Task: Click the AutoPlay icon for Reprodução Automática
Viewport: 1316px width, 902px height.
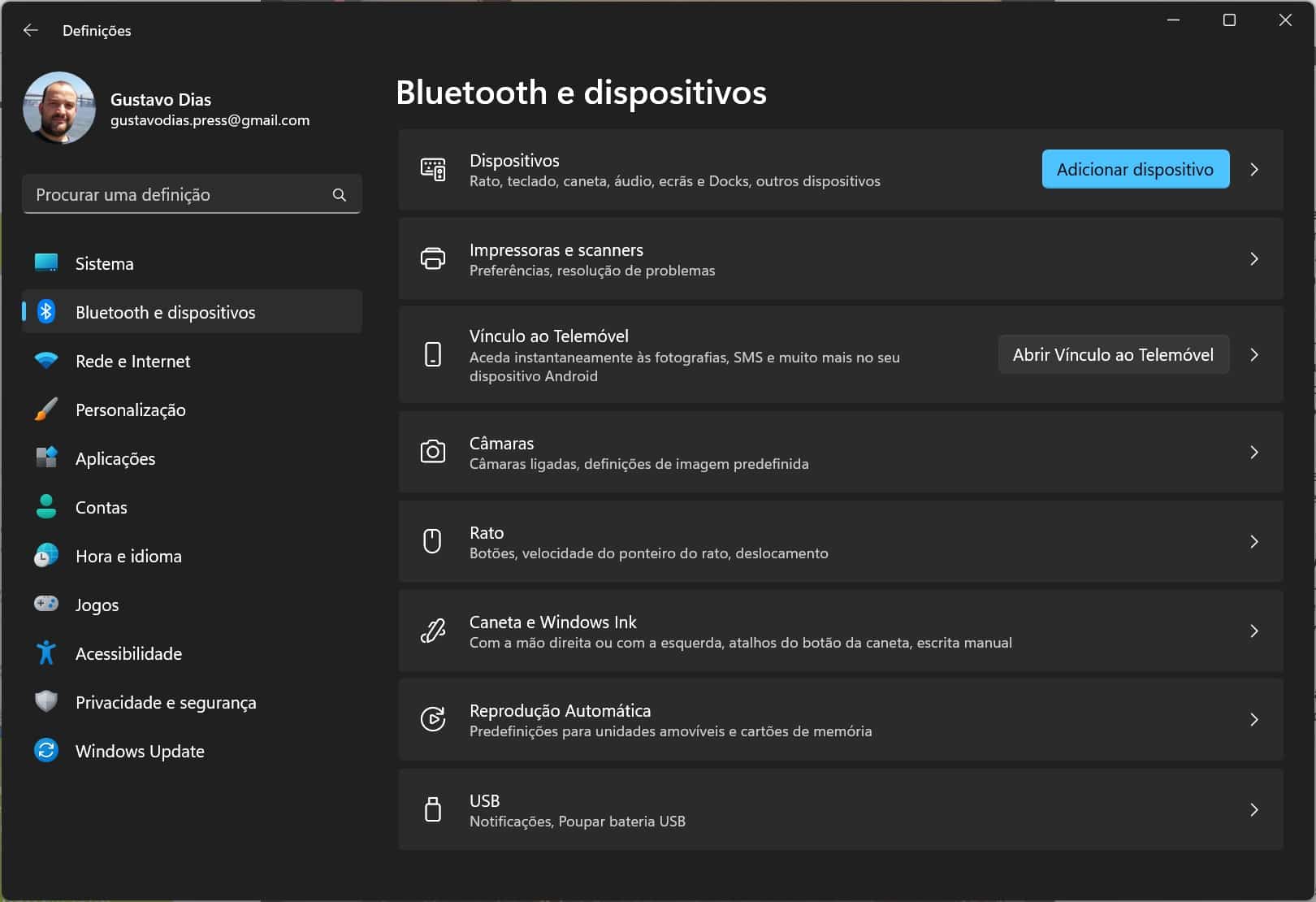Action: [433, 719]
